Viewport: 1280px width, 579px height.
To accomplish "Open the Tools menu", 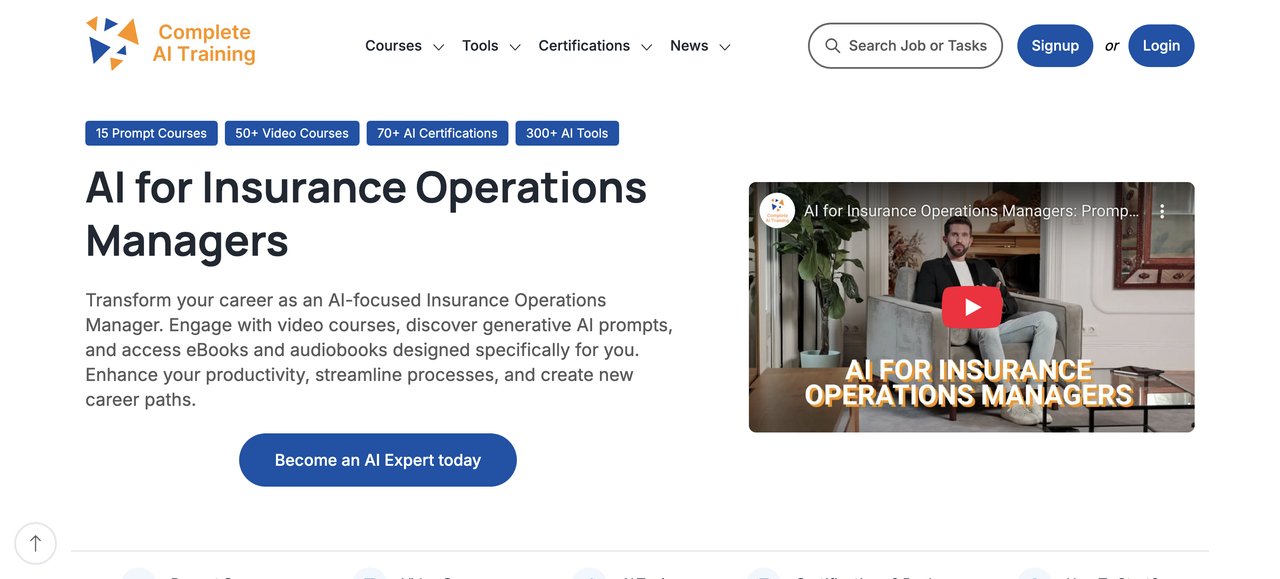I will 480,46.
